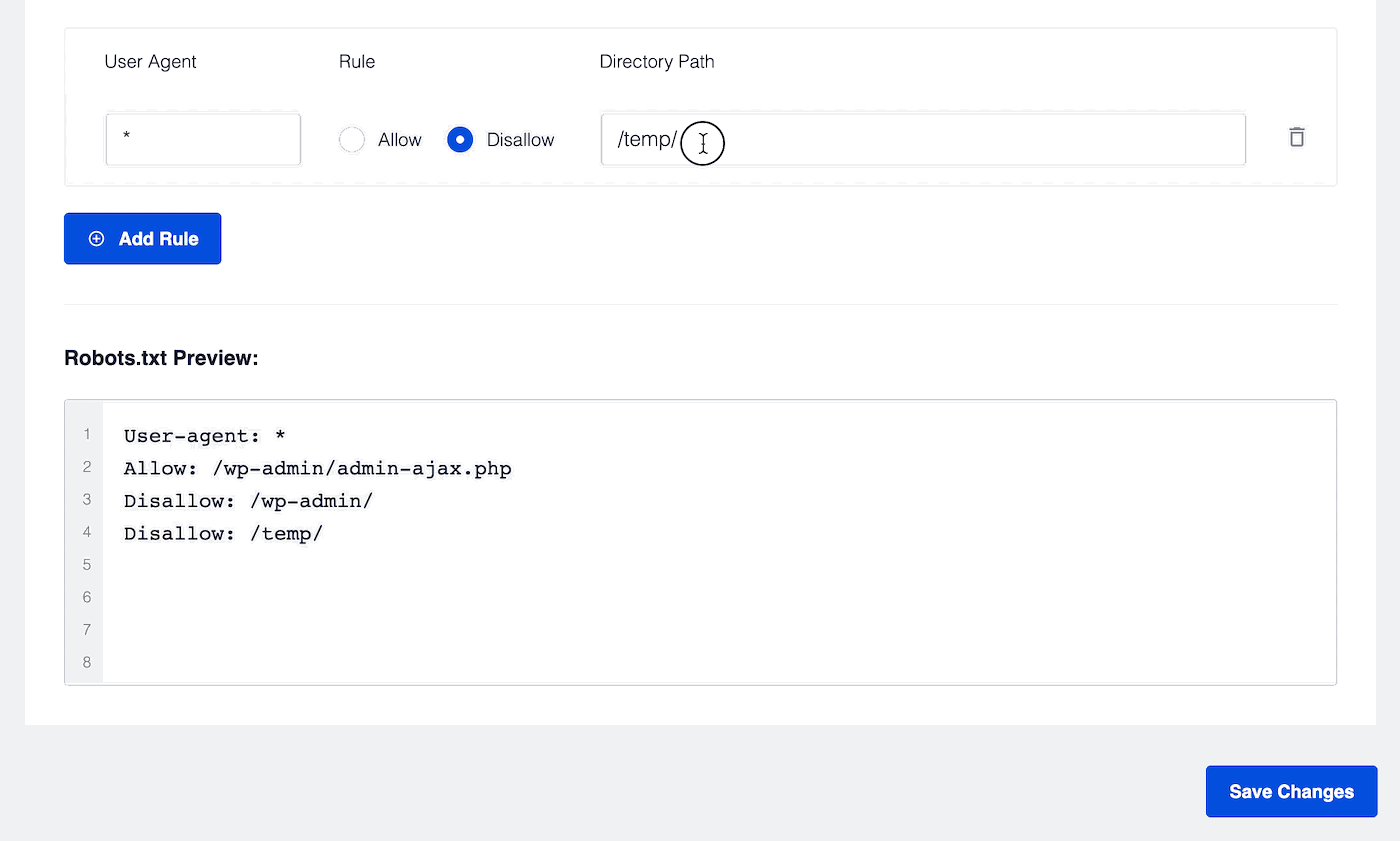Focus the Directory Path field containing /temp/

[923, 139]
